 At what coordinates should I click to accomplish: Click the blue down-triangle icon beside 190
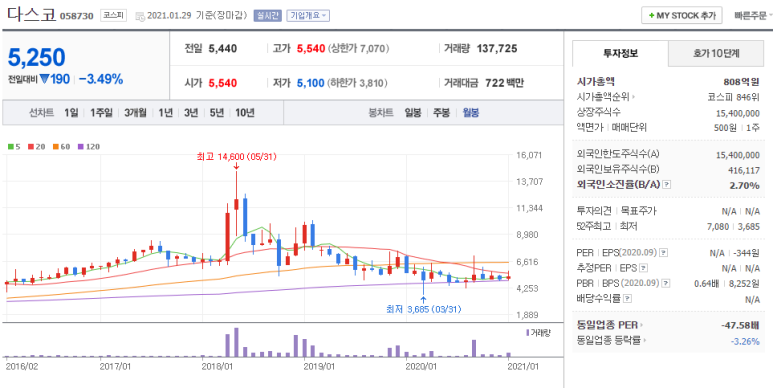pos(44,79)
